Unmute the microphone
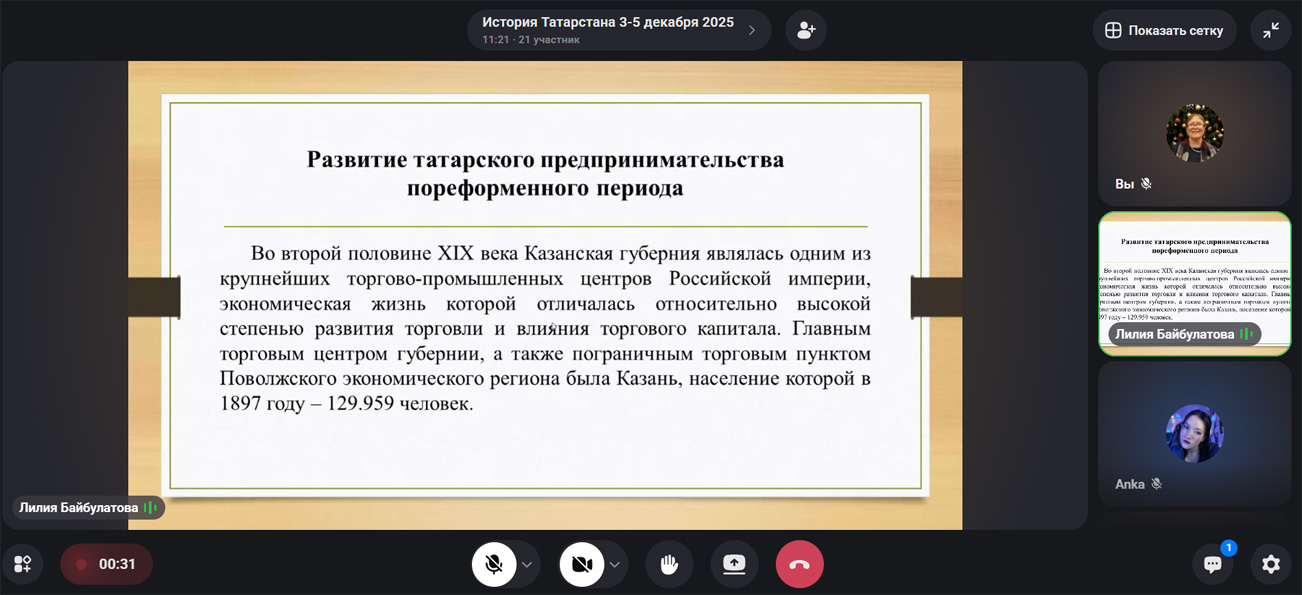This screenshot has width=1302, height=595. point(494,564)
